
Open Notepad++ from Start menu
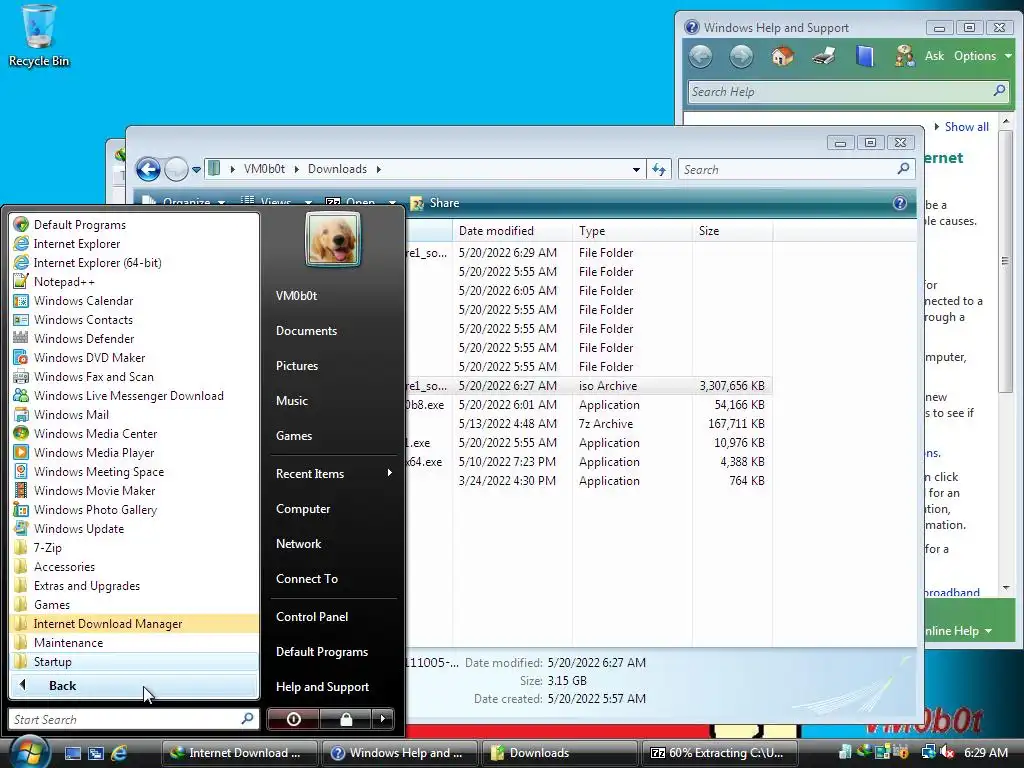pyautogui.click(x=64, y=281)
